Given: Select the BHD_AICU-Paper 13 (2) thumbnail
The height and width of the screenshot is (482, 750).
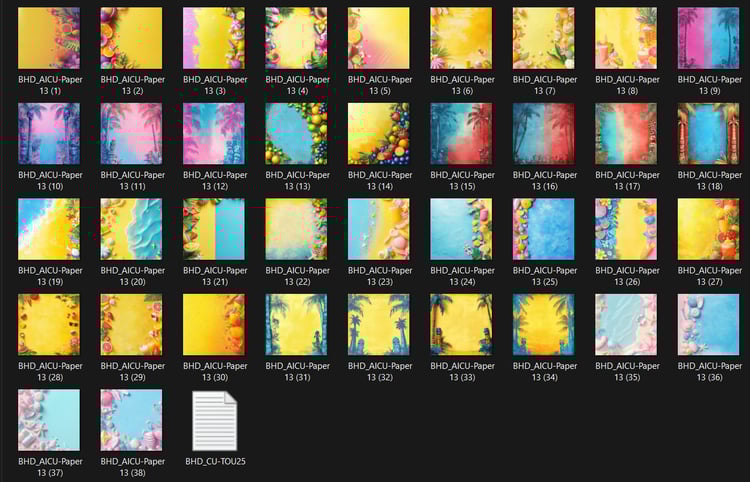Looking at the screenshot, I should click(131, 38).
